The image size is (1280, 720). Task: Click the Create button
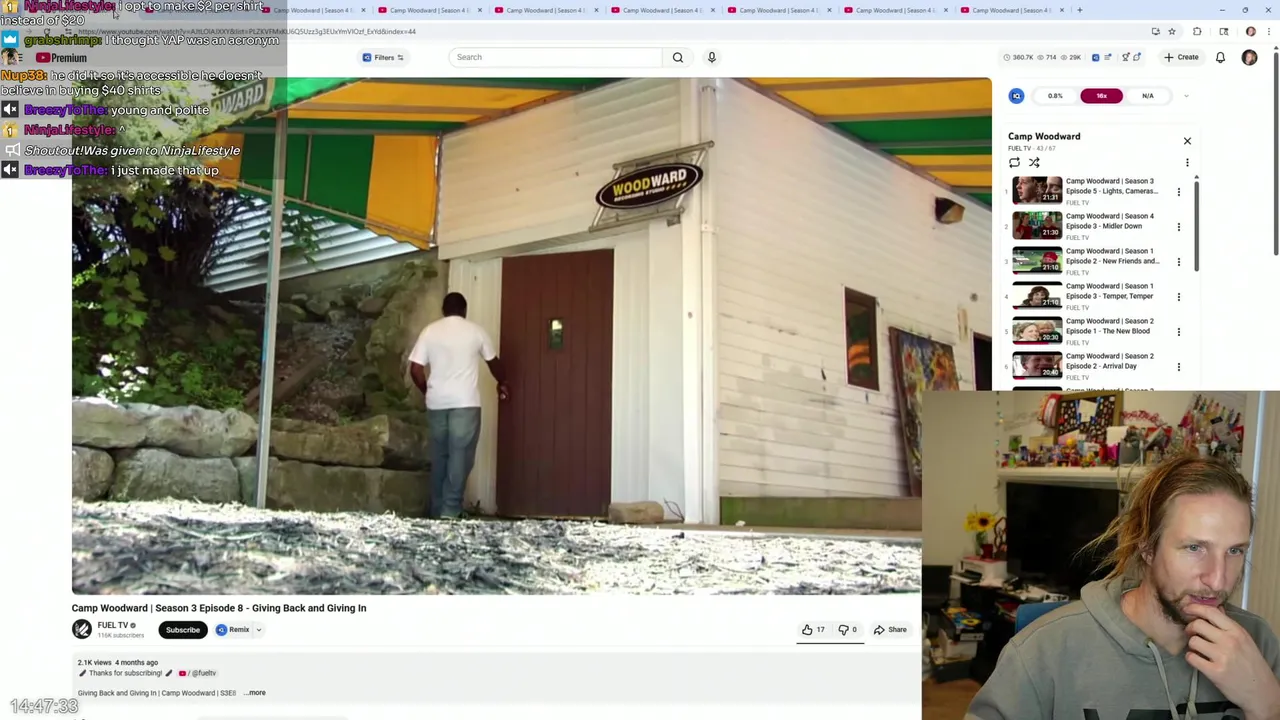tap(1181, 57)
